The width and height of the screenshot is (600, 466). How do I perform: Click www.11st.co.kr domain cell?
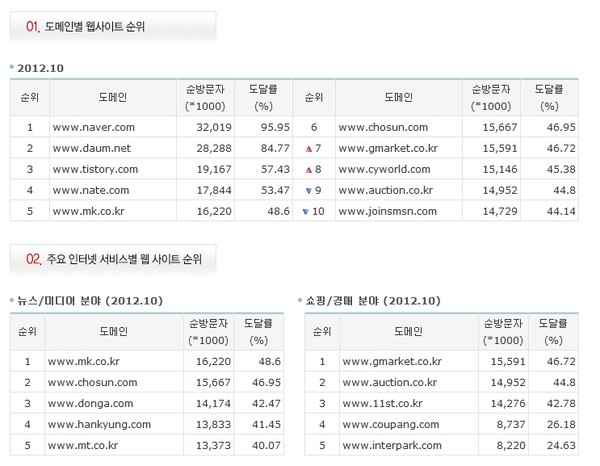[x=382, y=403]
